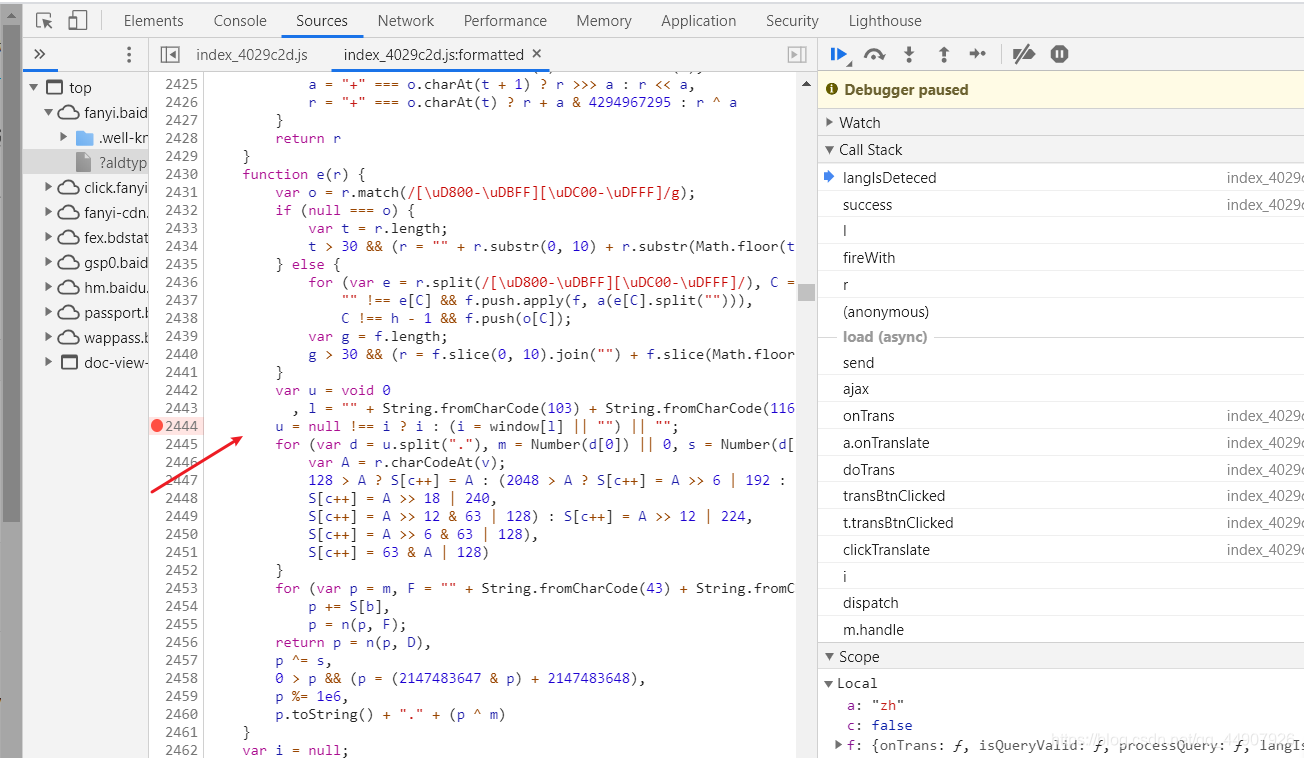Activate the inspect element picker icon

44,21
